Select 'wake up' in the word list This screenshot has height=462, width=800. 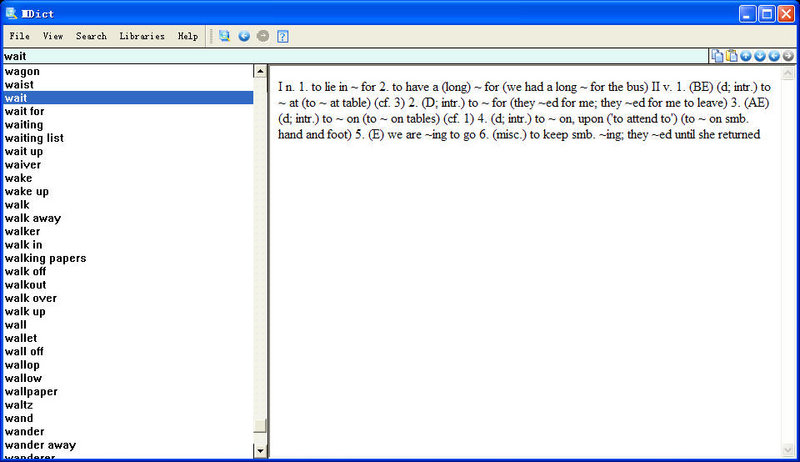click(26, 191)
